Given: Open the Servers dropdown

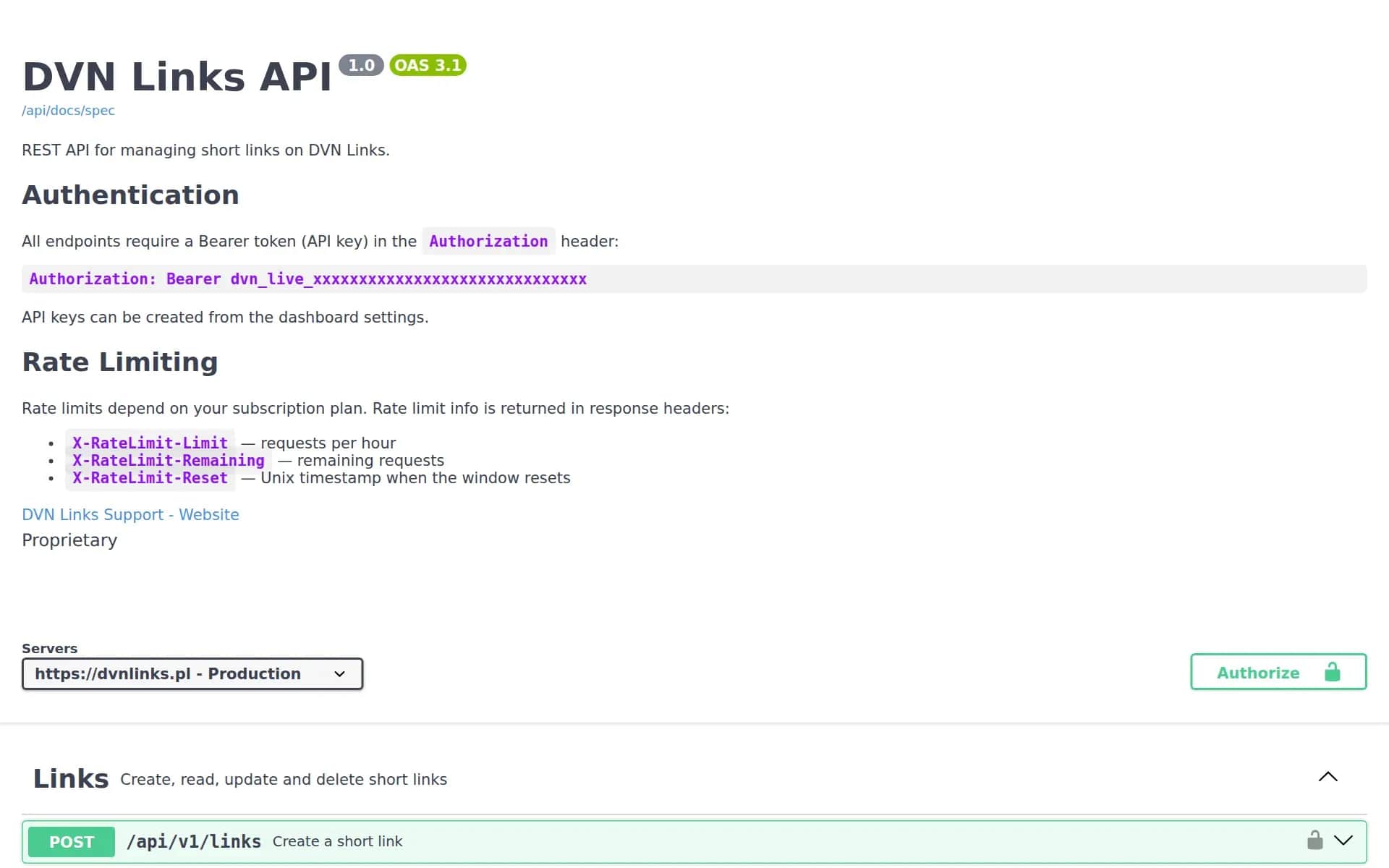Looking at the screenshot, I should tap(192, 673).
